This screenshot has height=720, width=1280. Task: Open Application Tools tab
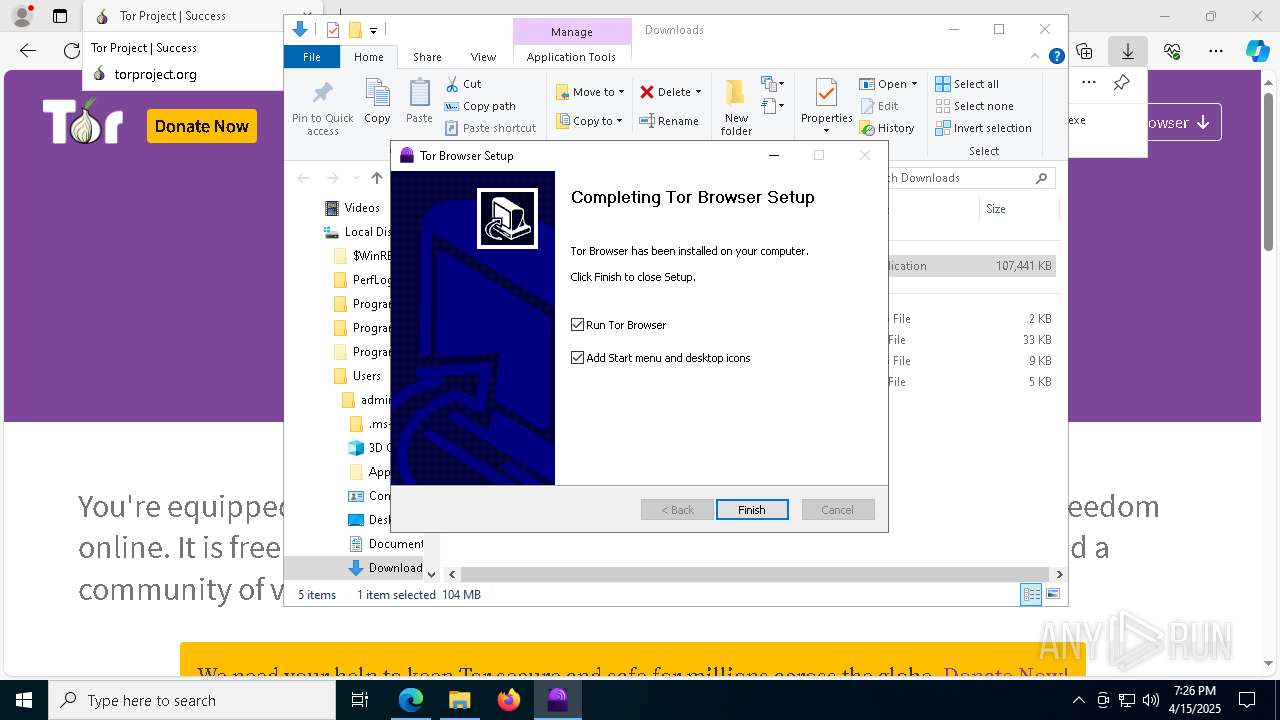(x=571, y=57)
